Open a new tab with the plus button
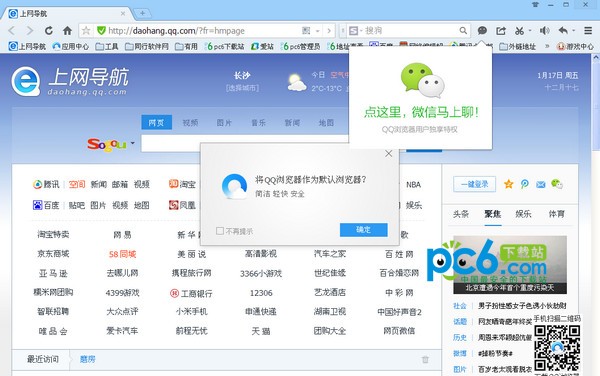This screenshot has height=376, width=600. (142, 13)
